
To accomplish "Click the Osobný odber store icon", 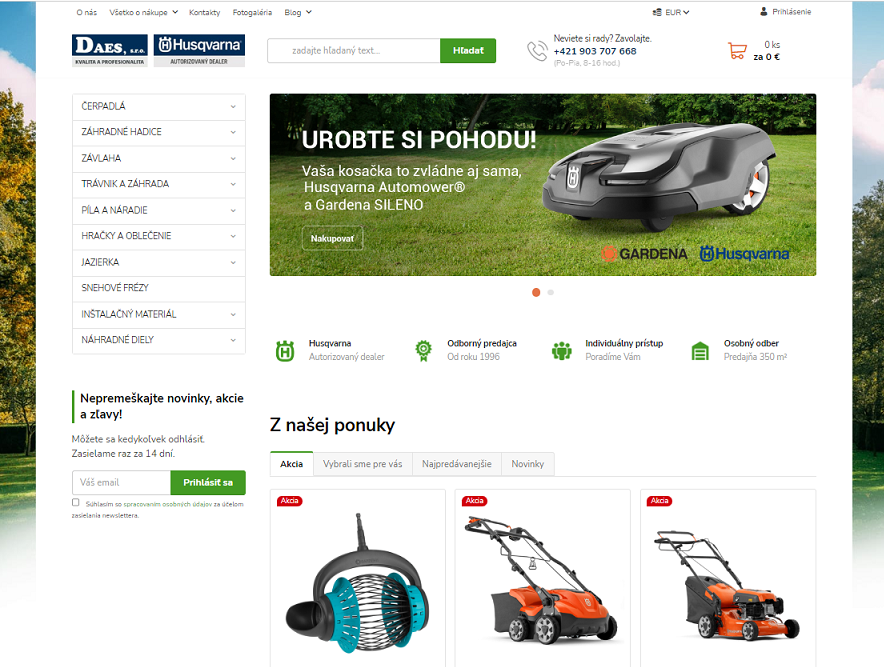I will [700, 351].
